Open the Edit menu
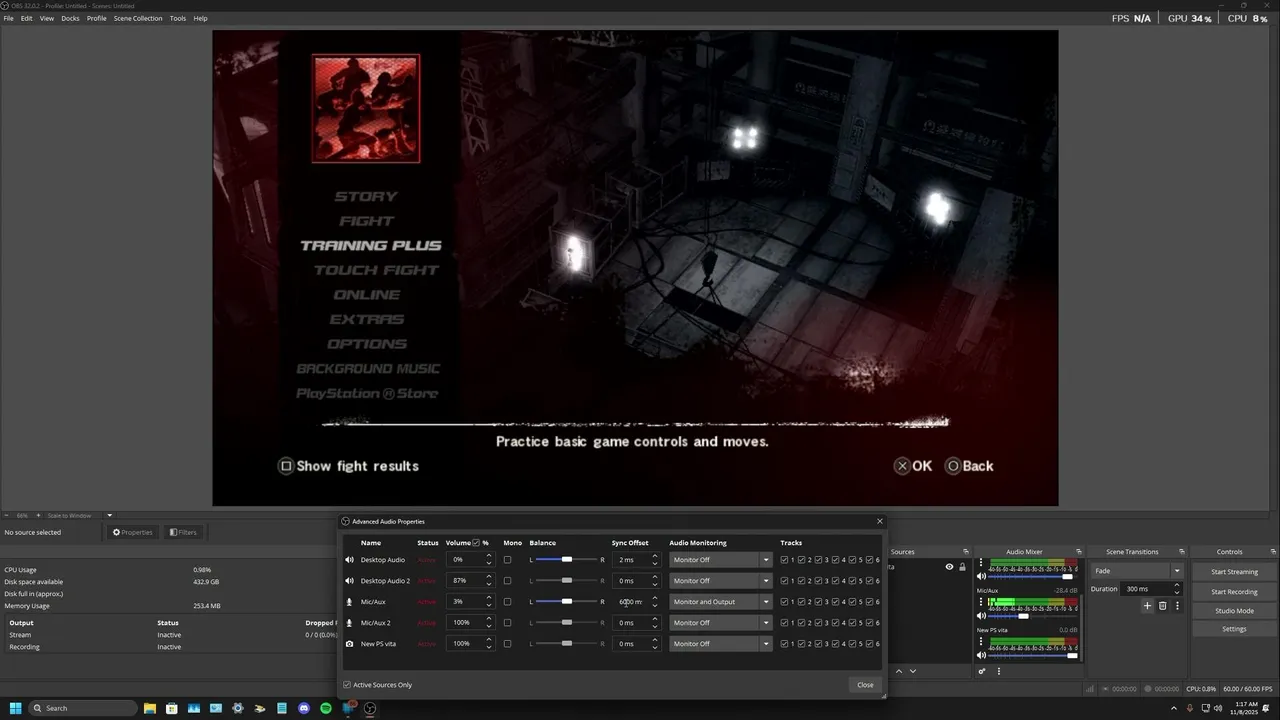The image size is (1280, 720). pyautogui.click(x=27, y=18)
